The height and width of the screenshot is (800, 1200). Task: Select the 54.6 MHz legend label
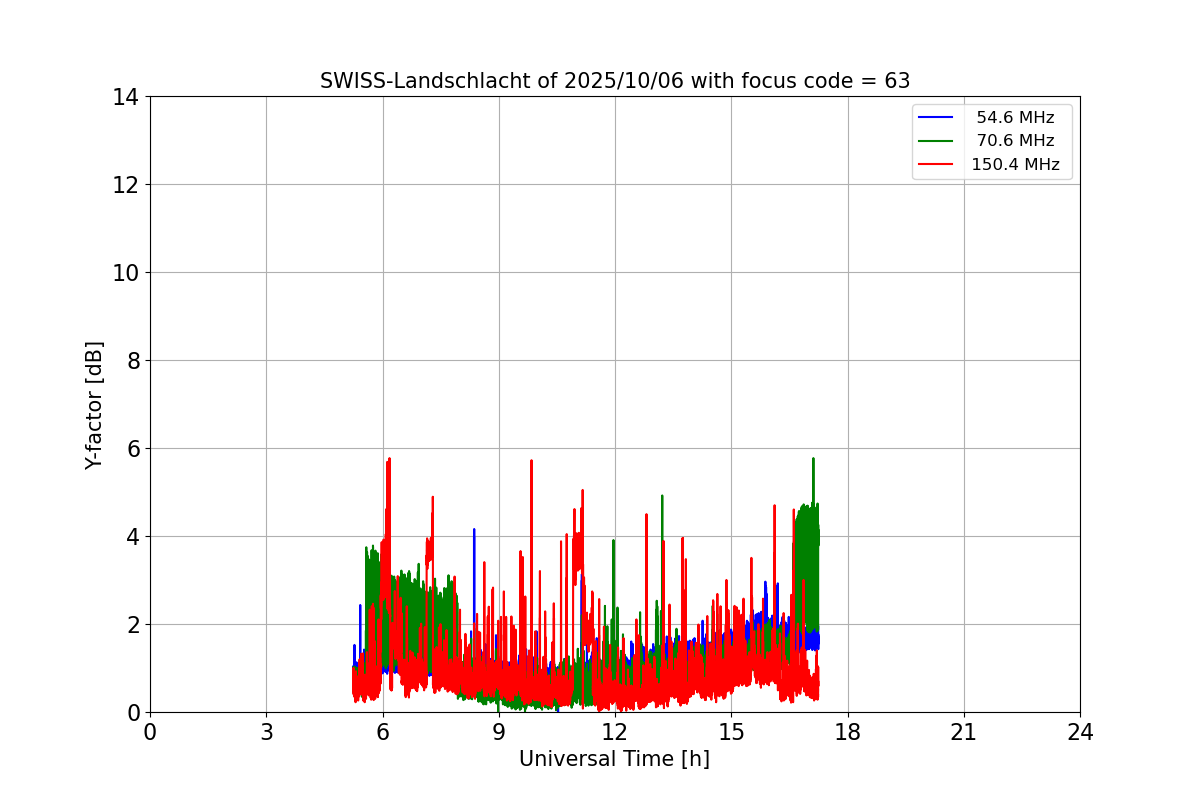tap(1015, 118)
